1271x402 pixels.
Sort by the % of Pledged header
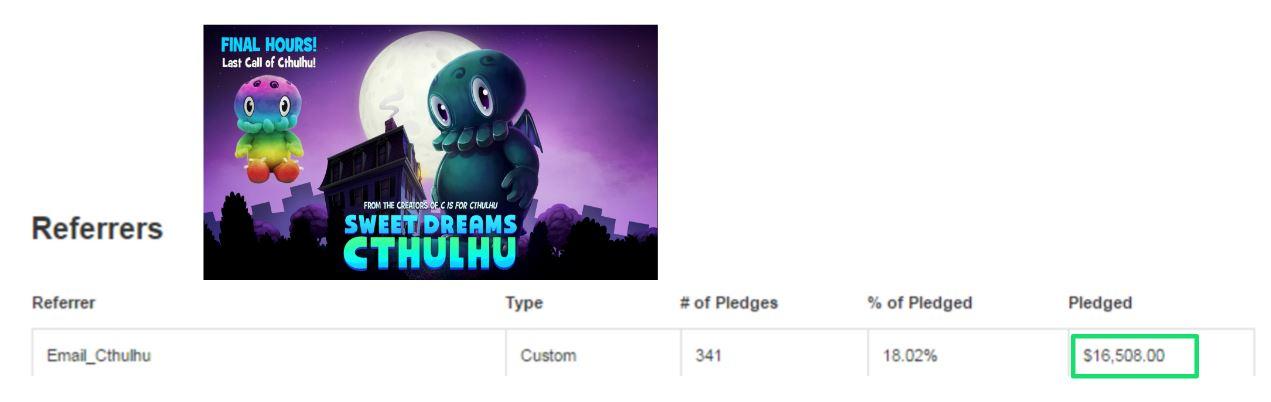[920, 303]
